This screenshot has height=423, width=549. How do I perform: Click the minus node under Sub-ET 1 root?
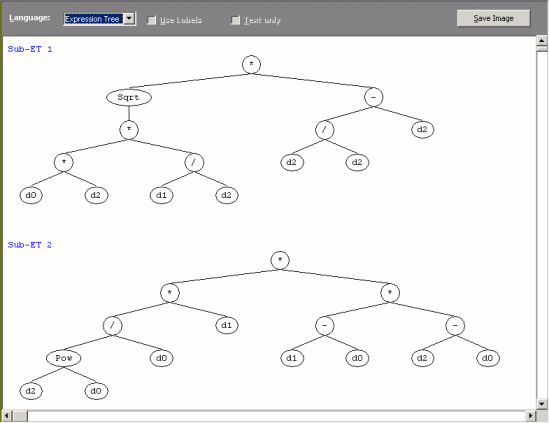click(x=374, y=97)
